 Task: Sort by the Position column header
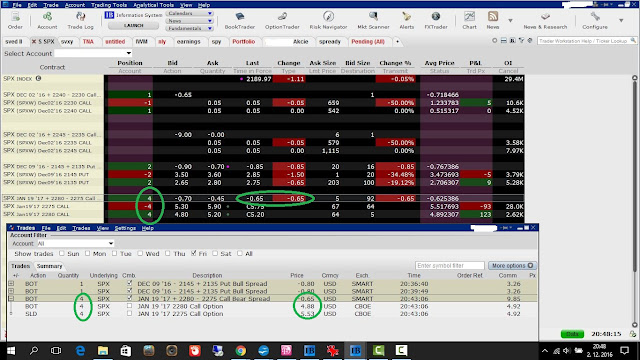tap(130, 63)
